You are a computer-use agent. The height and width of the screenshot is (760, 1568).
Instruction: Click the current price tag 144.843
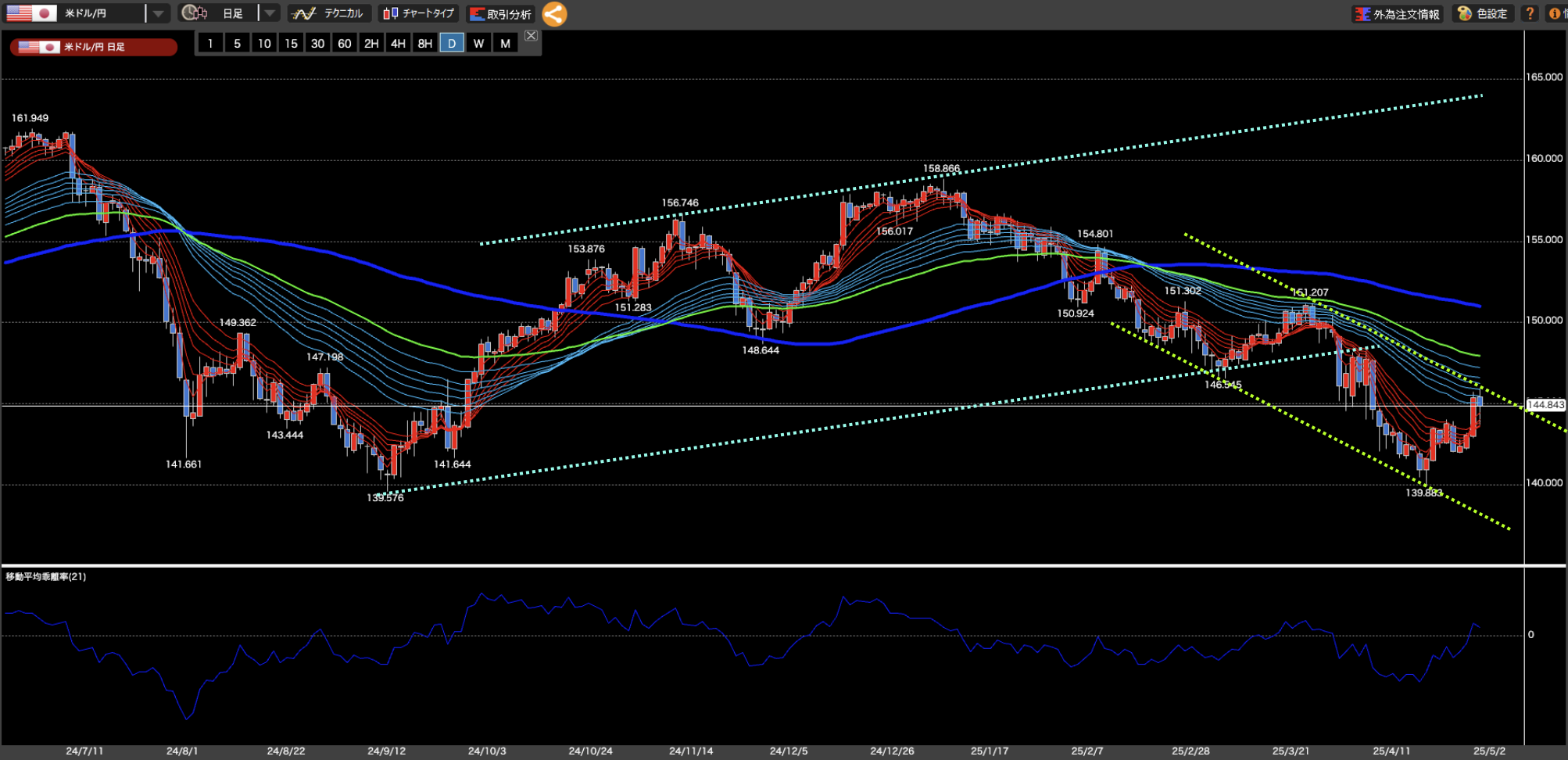pyautogui.click(x=1545, y=405)
